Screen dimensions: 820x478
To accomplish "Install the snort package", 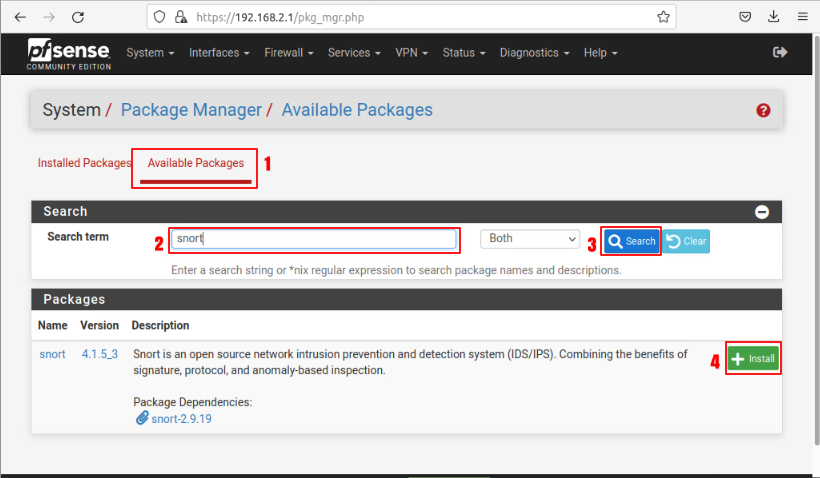I will (753, 359).
